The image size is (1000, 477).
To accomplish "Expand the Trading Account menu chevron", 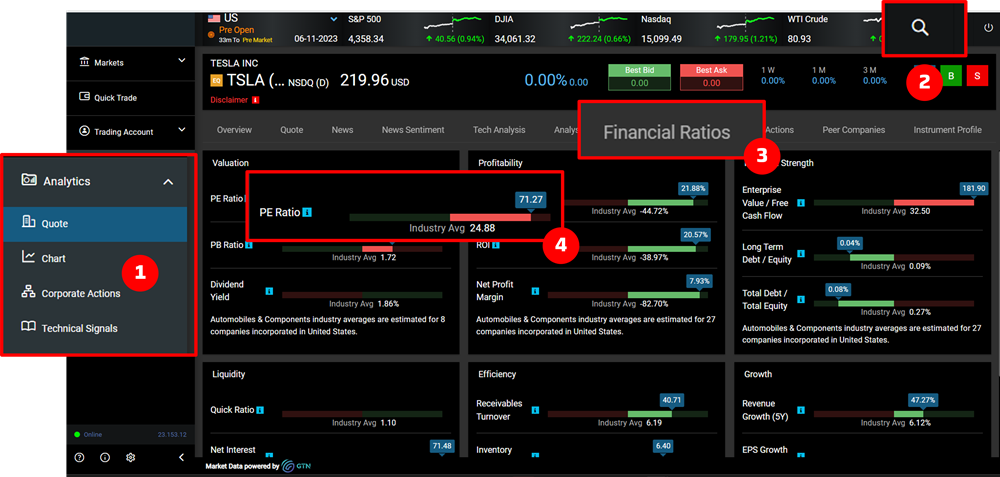I will pyautogui.click(x=181, y=129).
